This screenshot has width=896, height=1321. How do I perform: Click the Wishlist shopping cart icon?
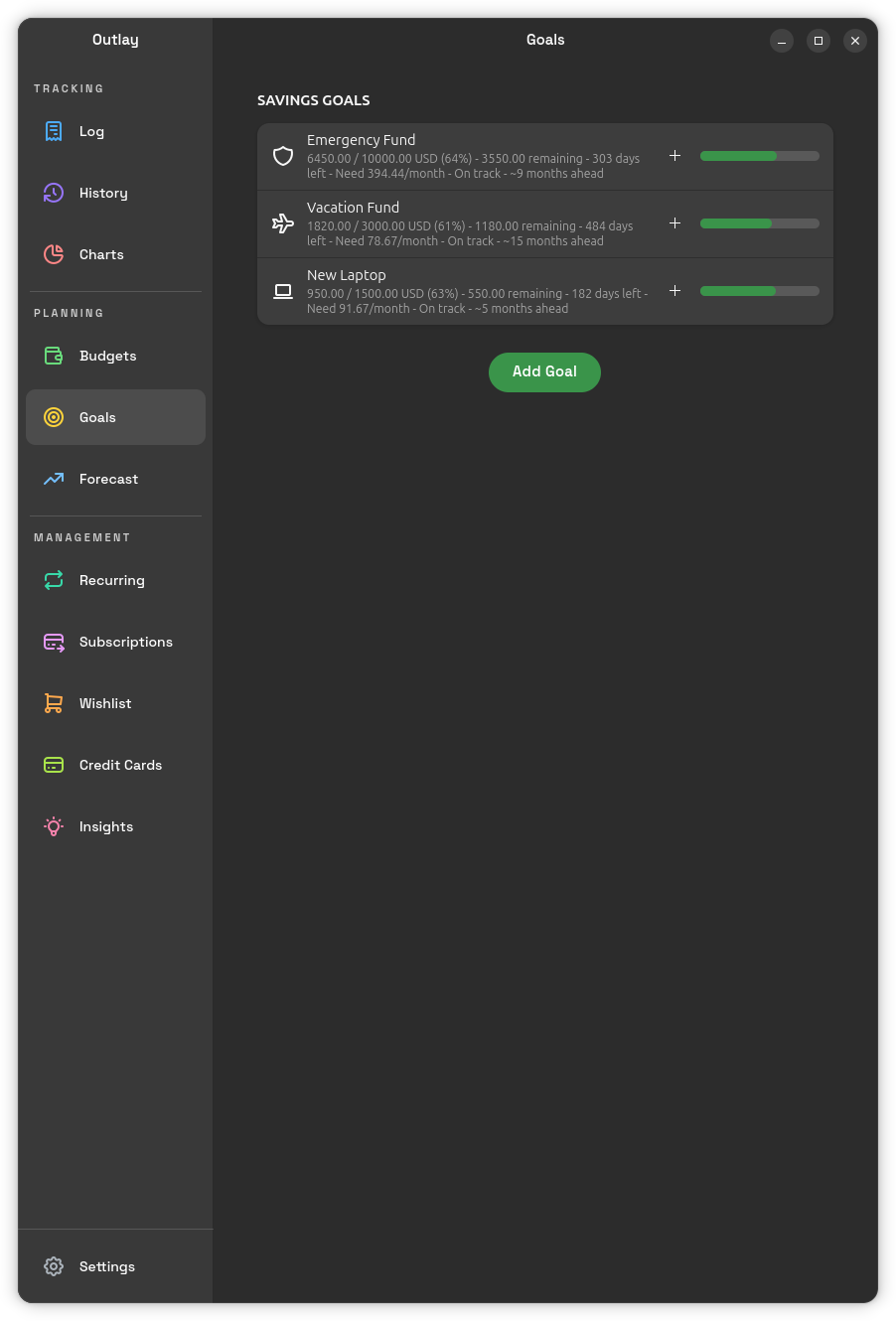point(54,703)
